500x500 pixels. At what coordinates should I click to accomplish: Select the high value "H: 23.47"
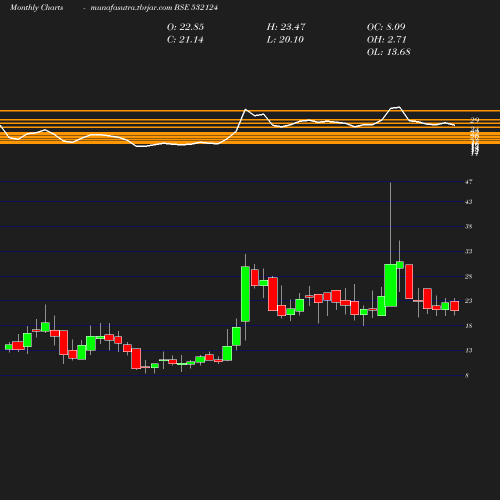click(286, 27)
